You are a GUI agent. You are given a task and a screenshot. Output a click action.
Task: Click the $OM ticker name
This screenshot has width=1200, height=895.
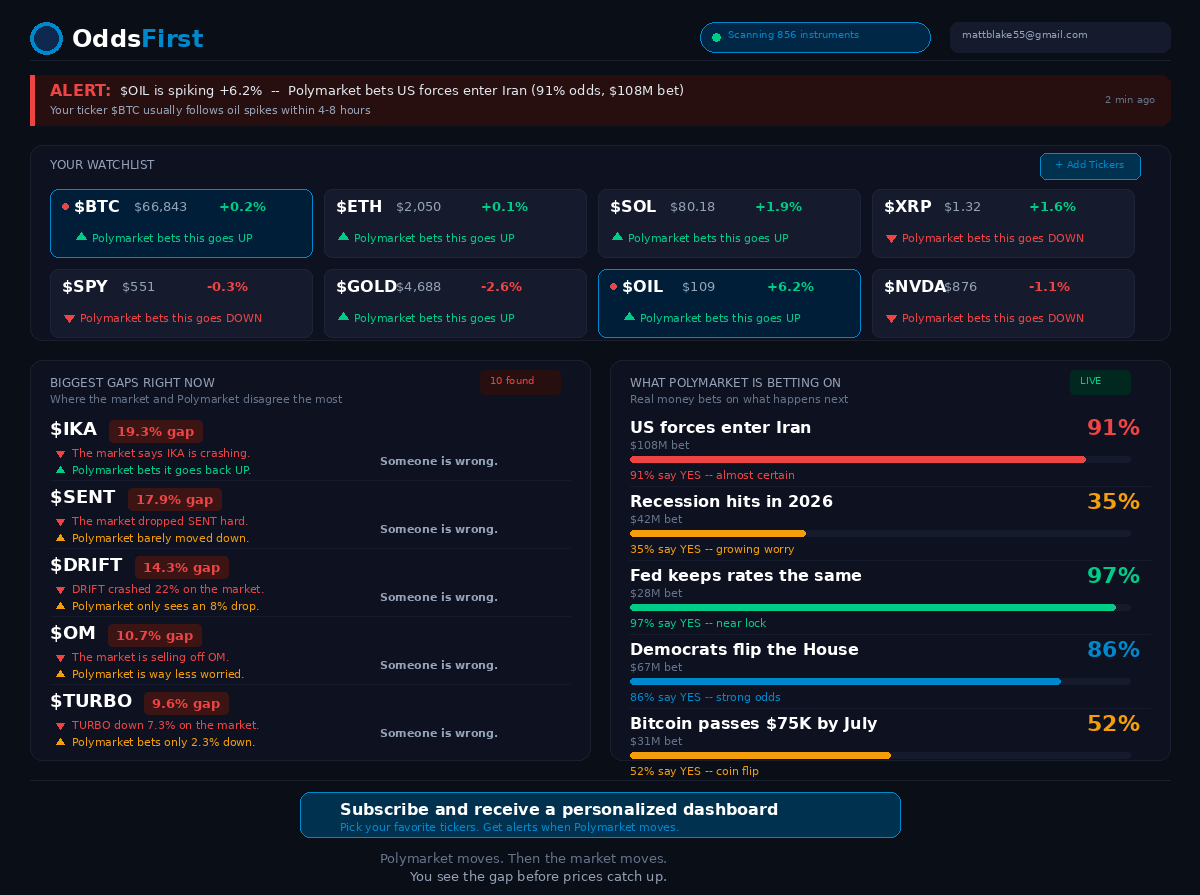coord(73,634)
